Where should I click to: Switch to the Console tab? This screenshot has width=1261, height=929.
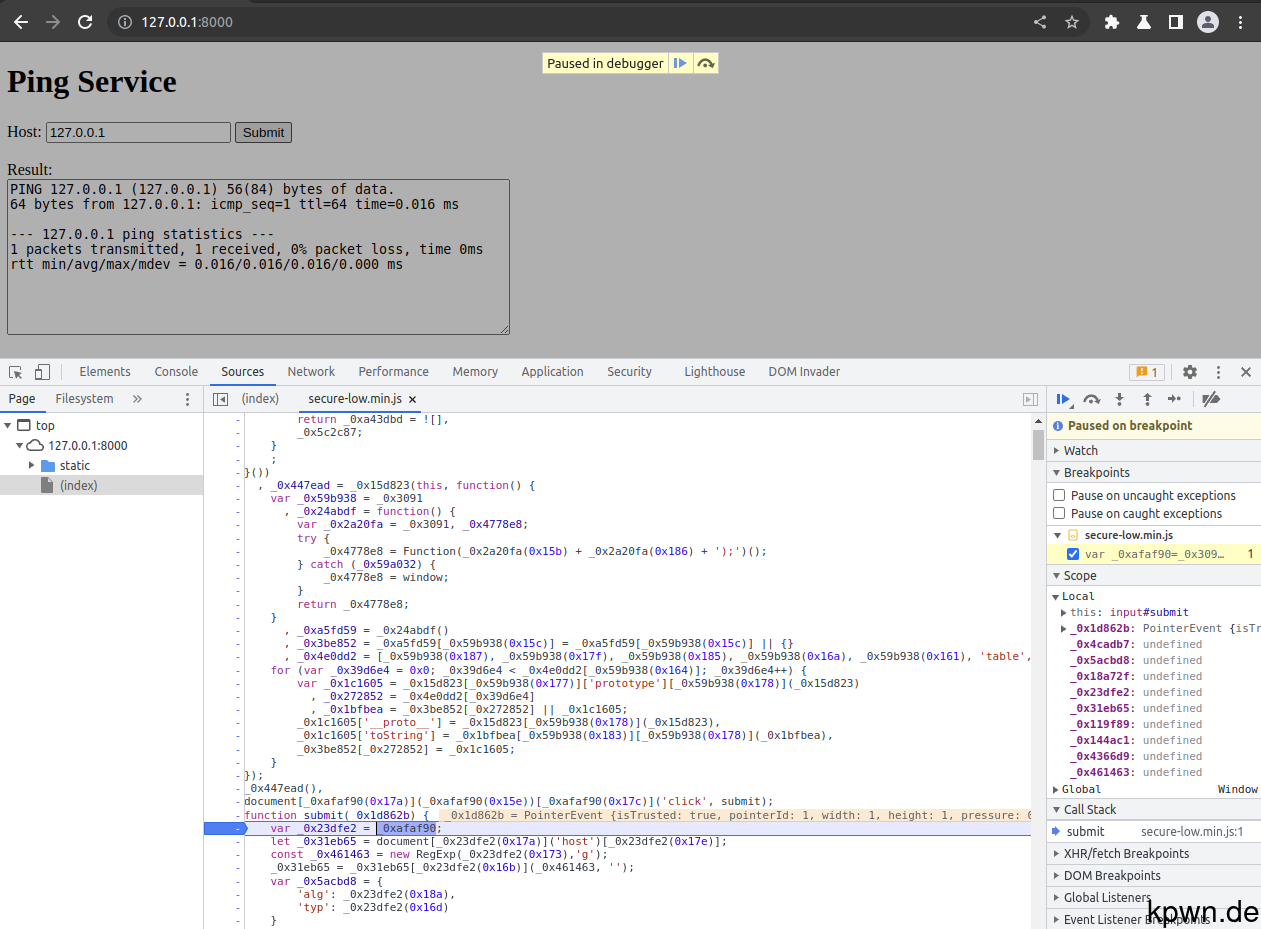[176, 371]
